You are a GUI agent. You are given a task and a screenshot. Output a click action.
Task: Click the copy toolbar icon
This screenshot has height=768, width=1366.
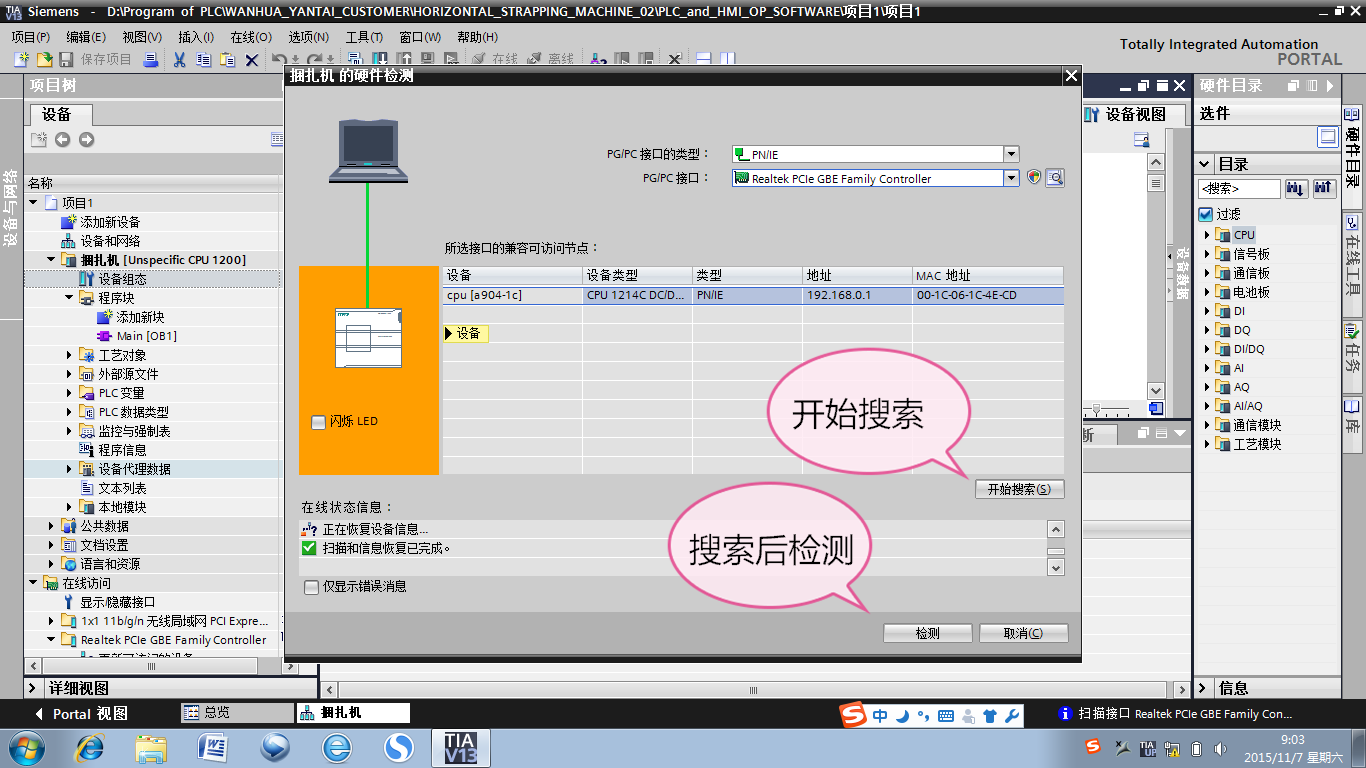tap(203, 60)
